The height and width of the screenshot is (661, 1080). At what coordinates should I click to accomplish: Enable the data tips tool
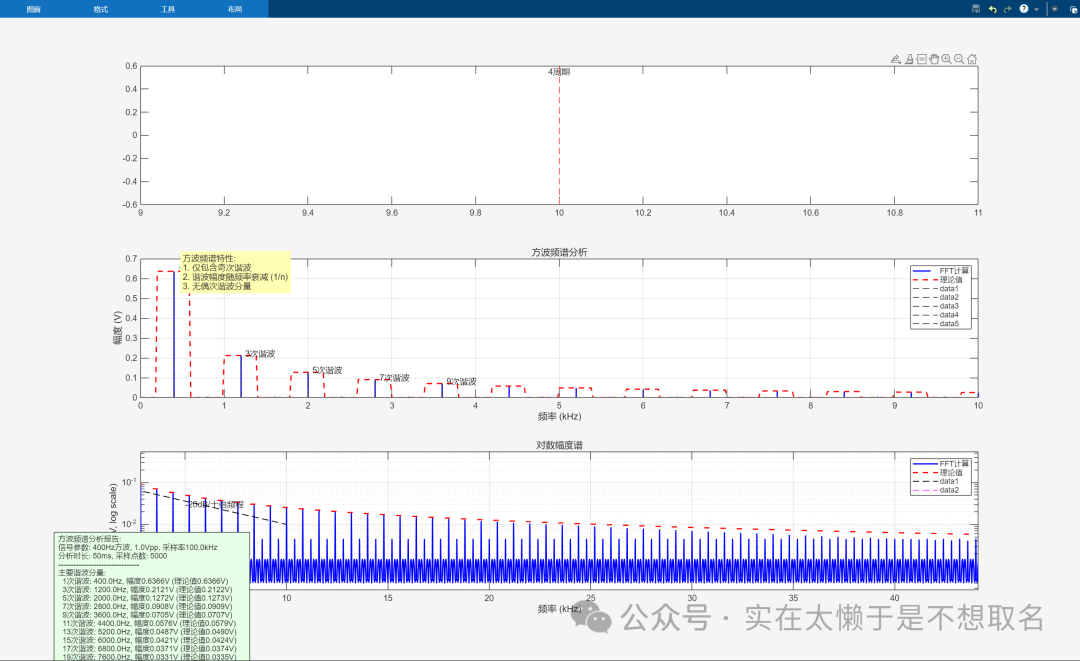[x=921, y=59]
